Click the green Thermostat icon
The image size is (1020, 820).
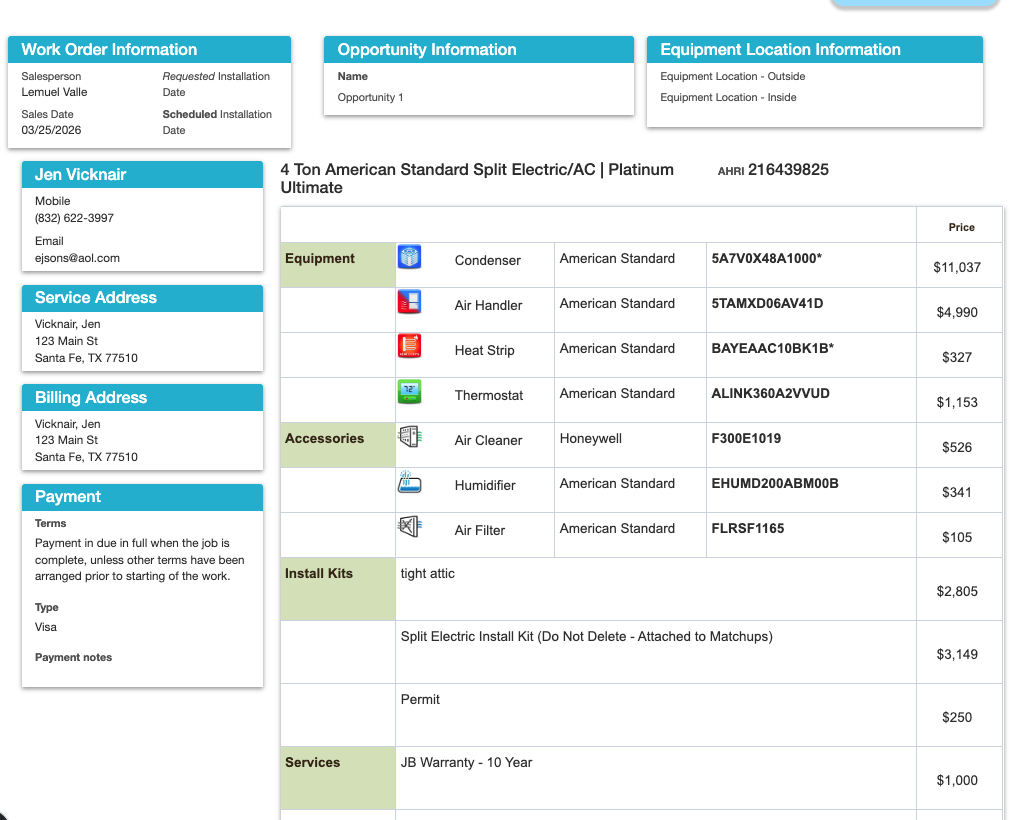pos(410,392)
